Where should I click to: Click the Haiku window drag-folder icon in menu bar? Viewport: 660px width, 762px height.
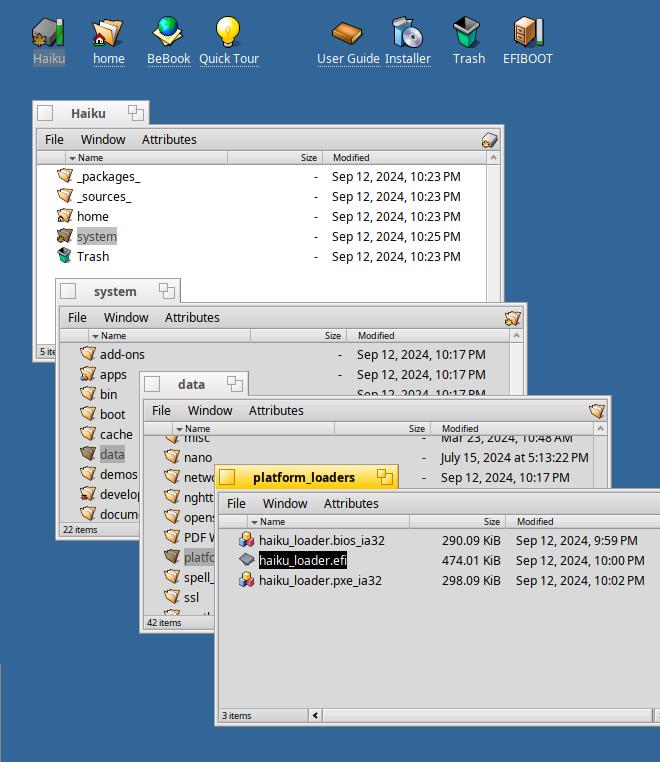[x=489, y=140]
